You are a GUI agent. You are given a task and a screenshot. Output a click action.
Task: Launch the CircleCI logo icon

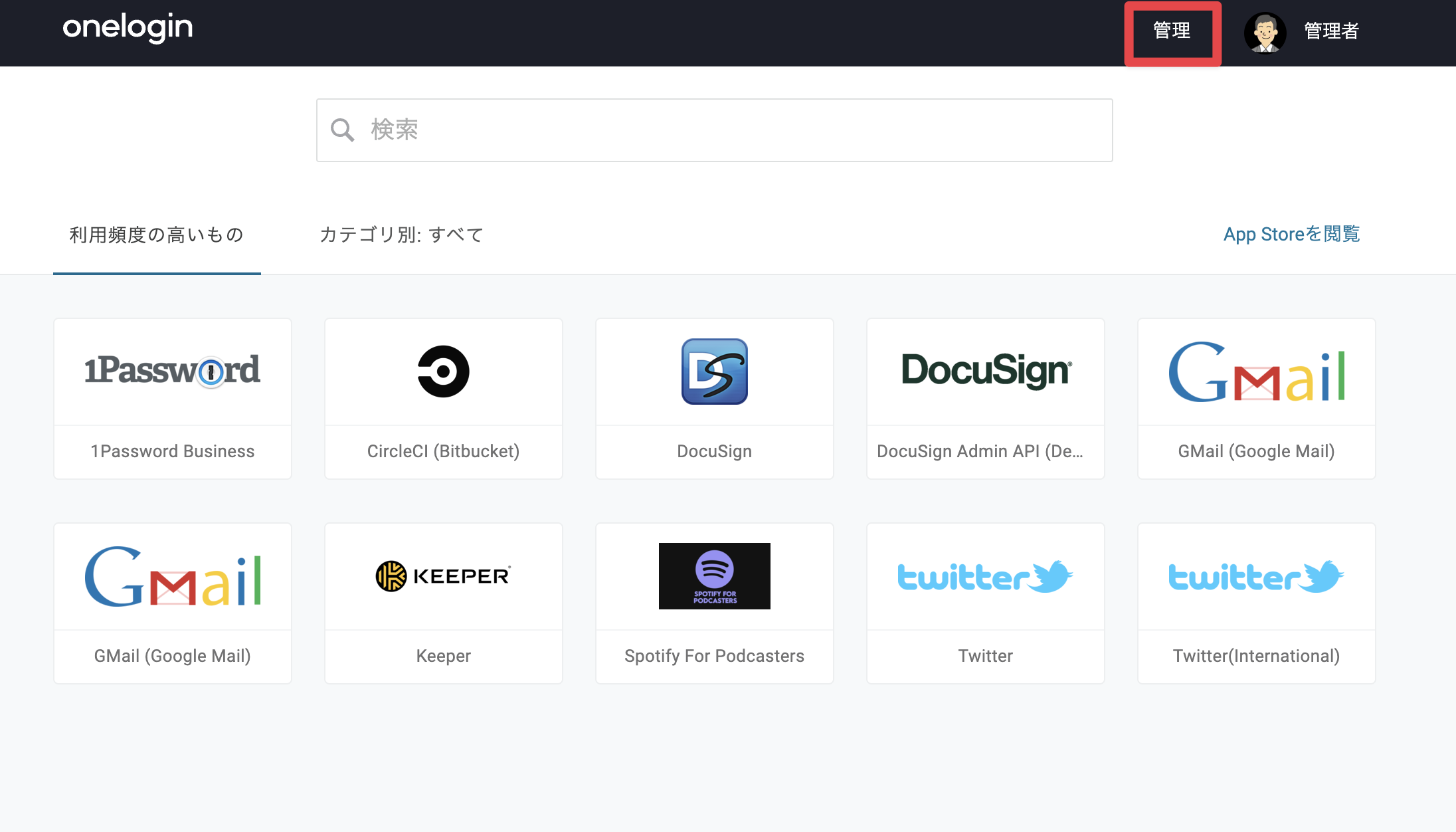click(444, 371)
